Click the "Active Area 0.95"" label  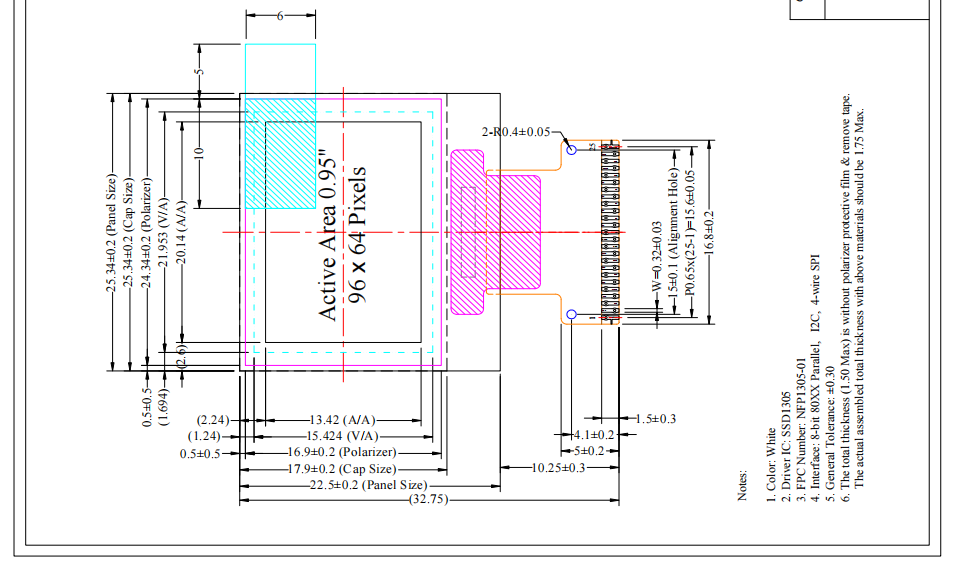(x=326, y=237)
